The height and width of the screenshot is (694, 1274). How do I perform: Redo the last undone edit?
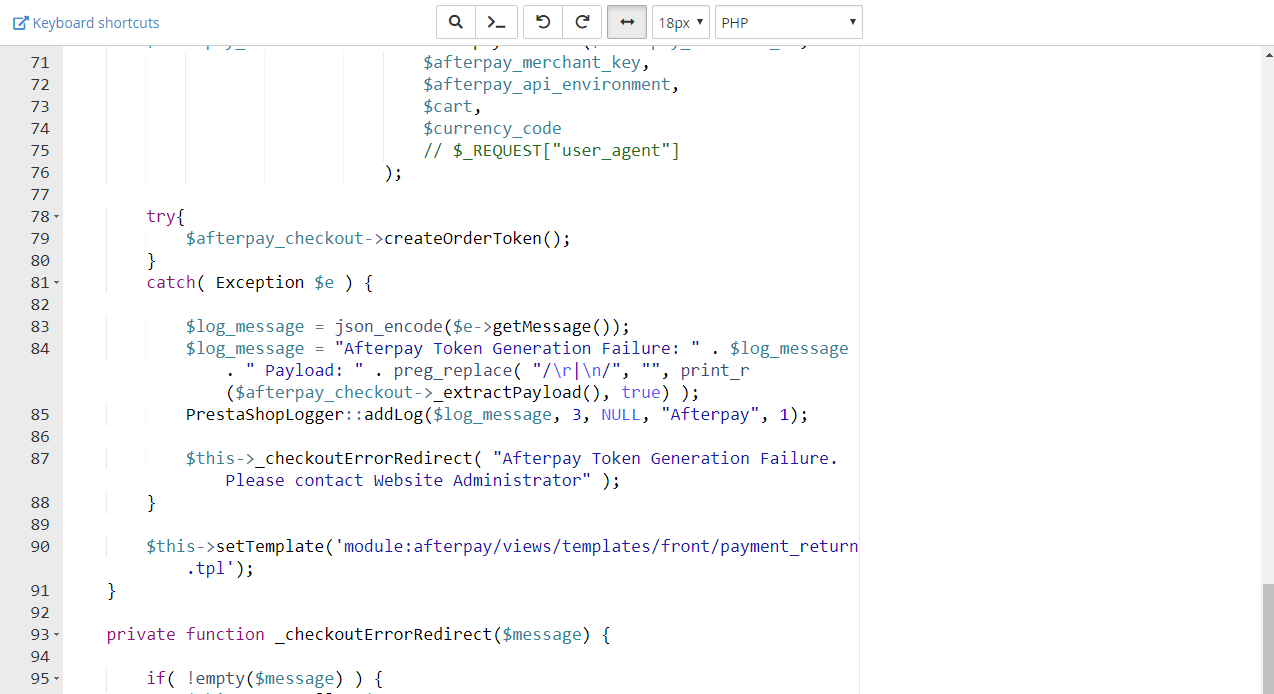582,22
